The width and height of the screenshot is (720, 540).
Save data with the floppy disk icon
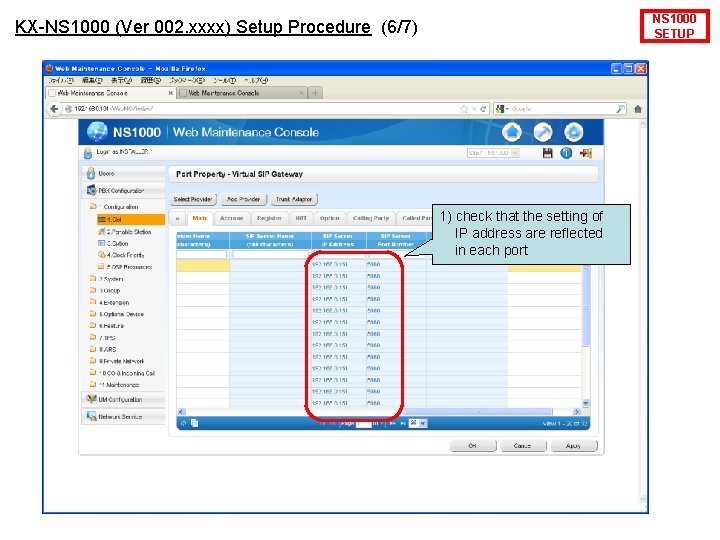coord(547,153)
